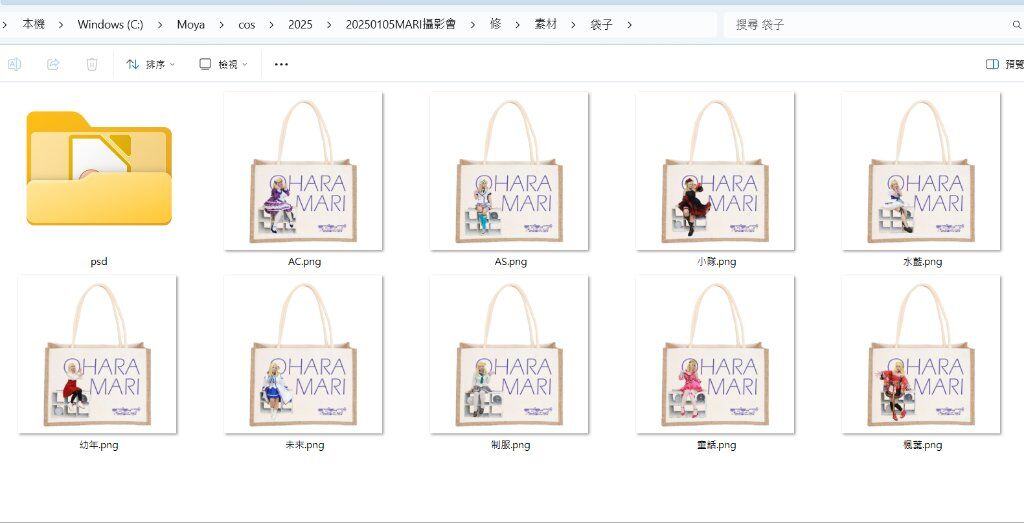Click the 楓葉.png file name
Screen dimensions: 1024x523
[x=922, y=445]
